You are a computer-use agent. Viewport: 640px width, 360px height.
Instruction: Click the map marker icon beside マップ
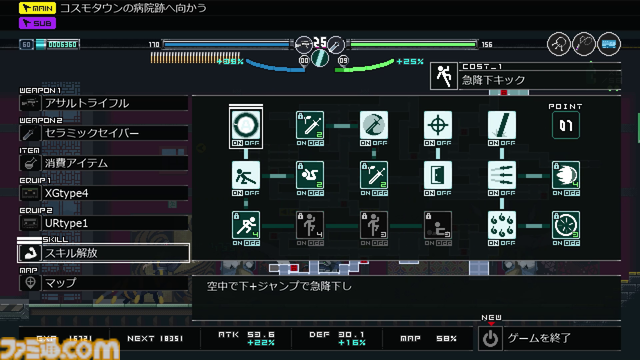click(x=30, y=283)
